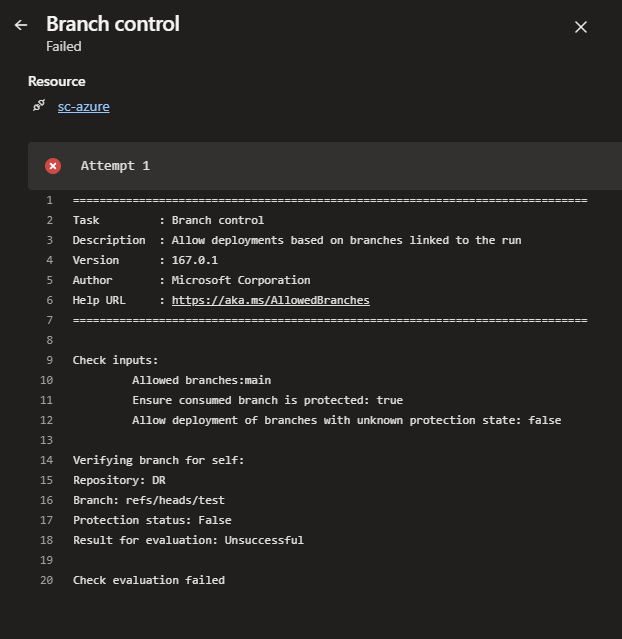Click the 'Failed' status text under title

pyautogui.click(x=64, y=46)
